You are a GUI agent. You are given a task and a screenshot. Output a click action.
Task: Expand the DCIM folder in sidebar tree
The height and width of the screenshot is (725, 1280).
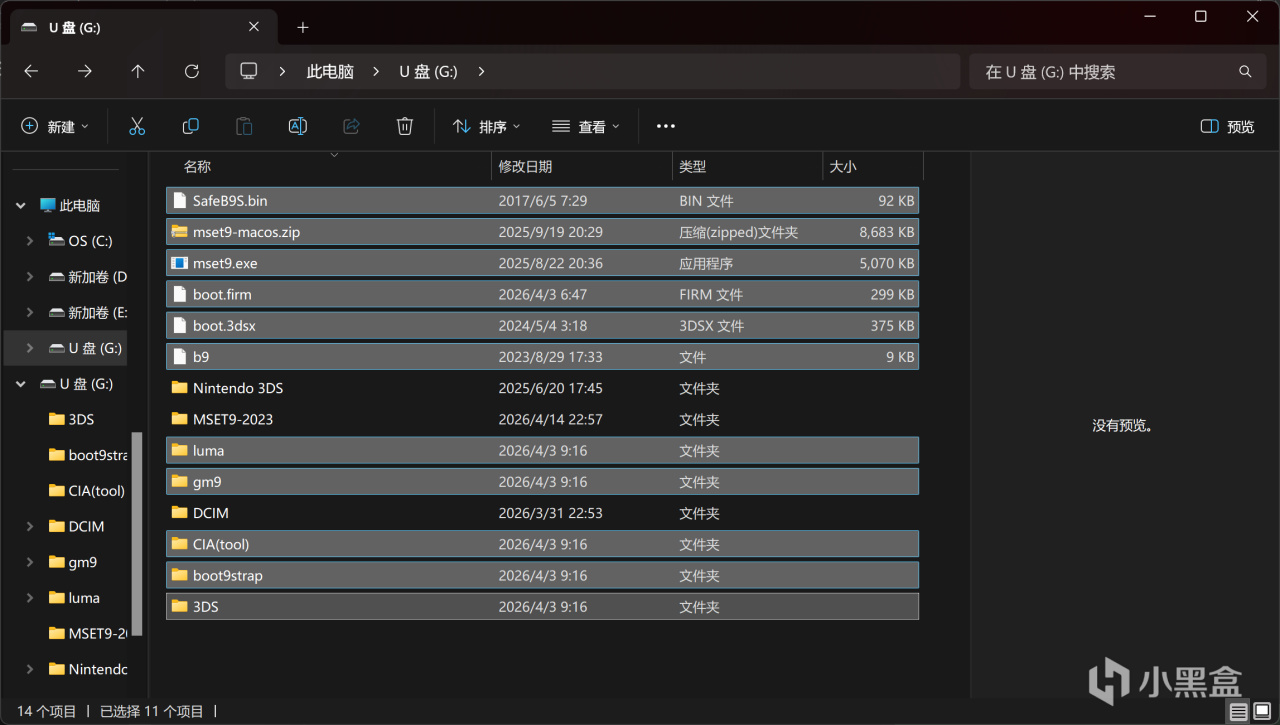click(x=30, y=526)
